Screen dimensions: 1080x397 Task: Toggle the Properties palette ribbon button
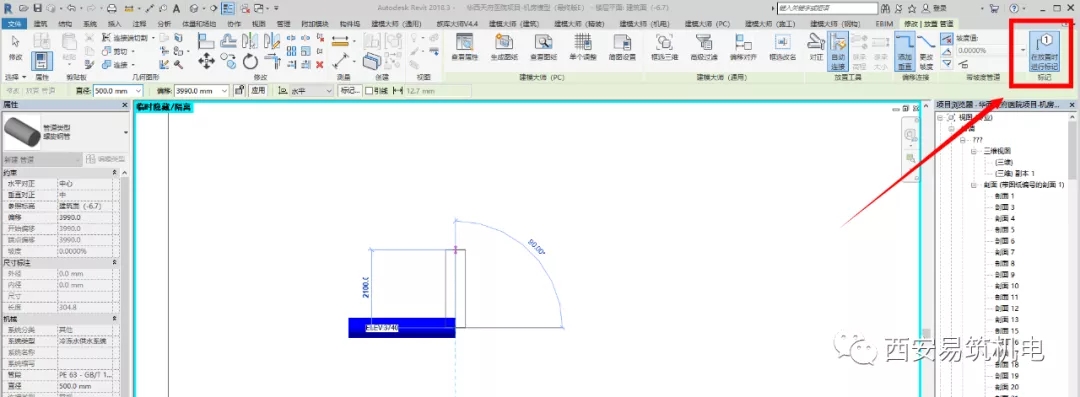42,61
